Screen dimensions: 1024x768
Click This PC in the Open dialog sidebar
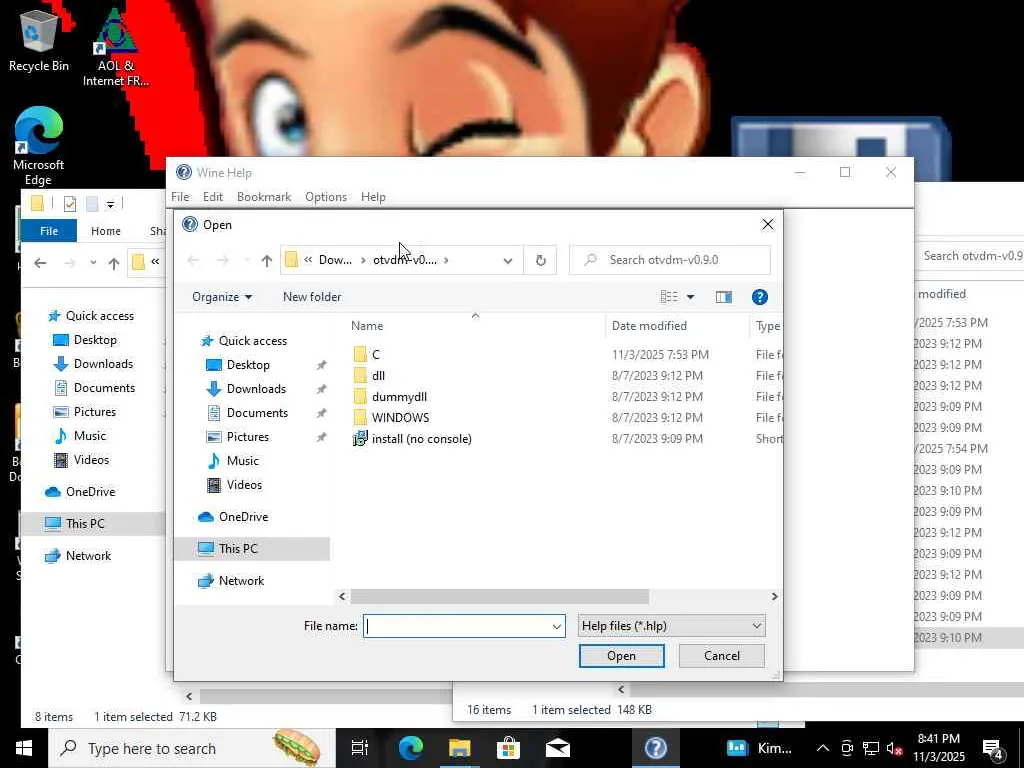click(x=238, y=549)
